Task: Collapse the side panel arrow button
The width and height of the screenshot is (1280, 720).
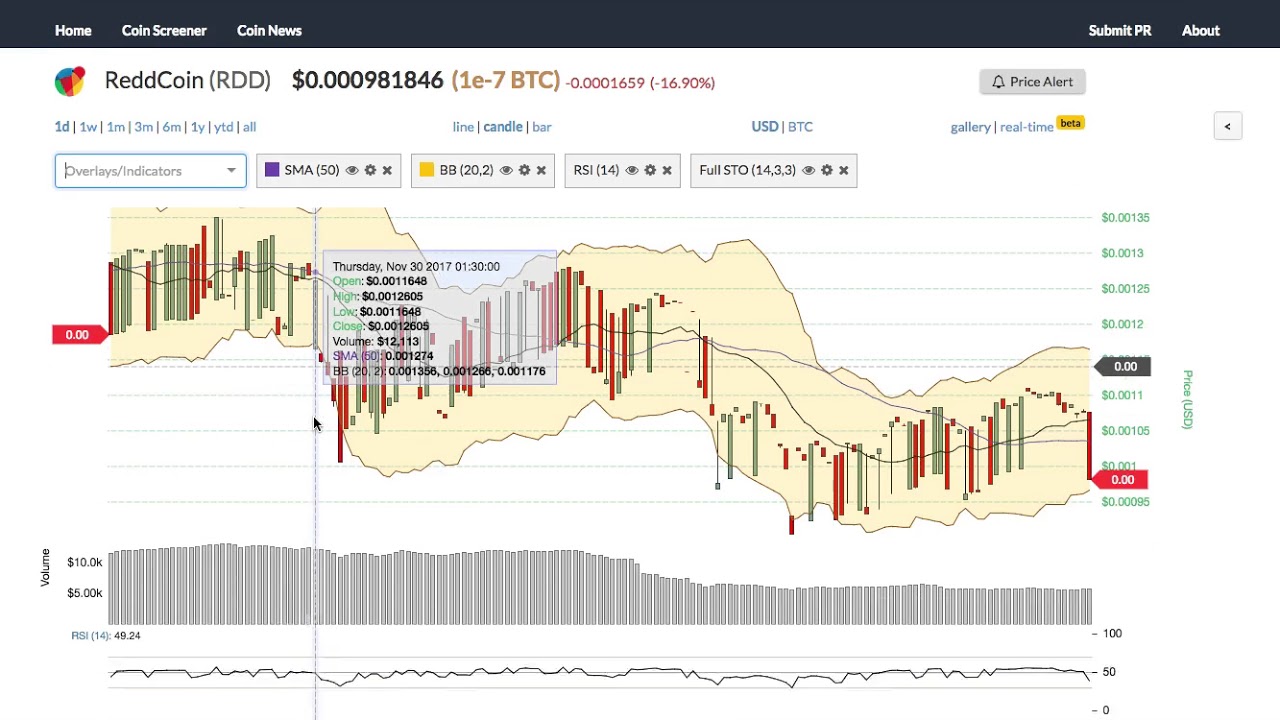Action: click(x=1228, y=126)
